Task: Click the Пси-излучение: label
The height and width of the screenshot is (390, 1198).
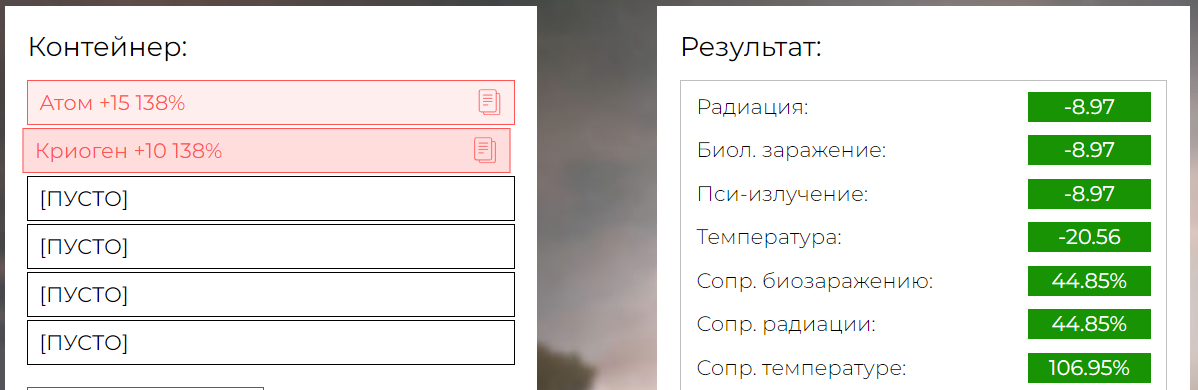Action: coord(782,194)
